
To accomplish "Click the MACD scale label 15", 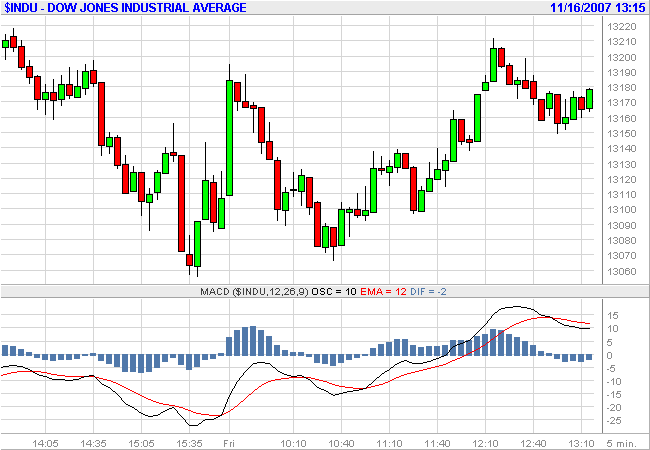I will tap(613, 316).
